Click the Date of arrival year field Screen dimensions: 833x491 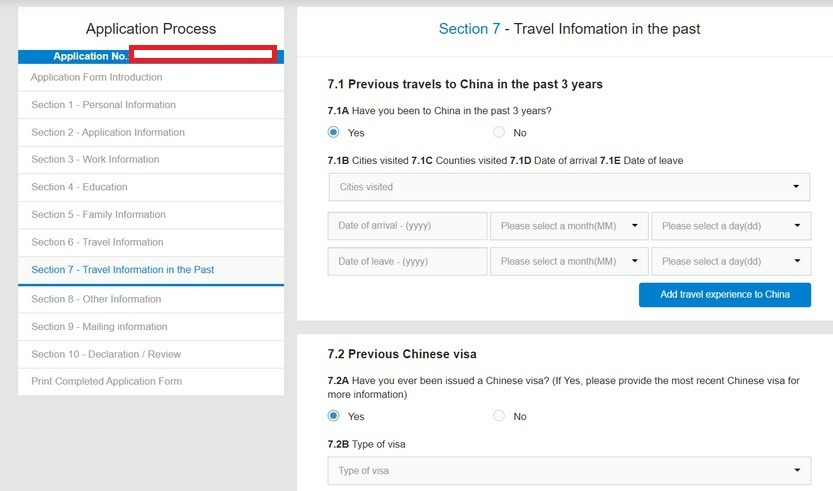pyautogui.click(x=407, y=226)
